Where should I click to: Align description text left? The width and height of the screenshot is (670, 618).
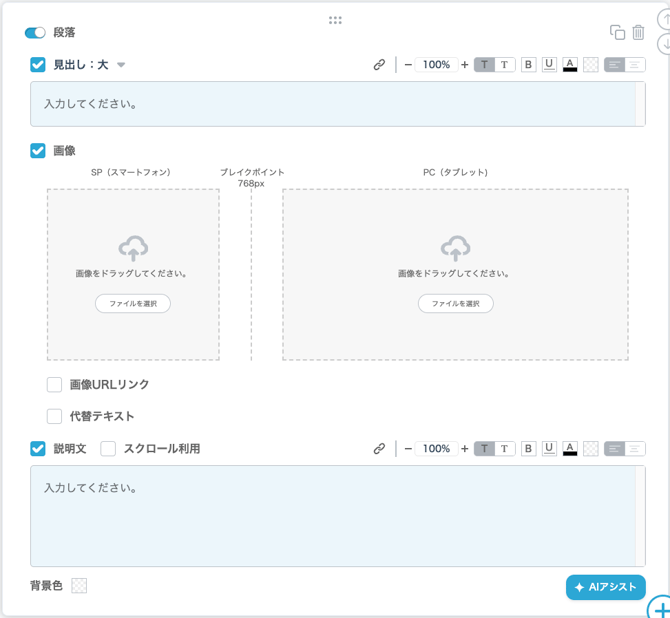click(x=614, y=448)
